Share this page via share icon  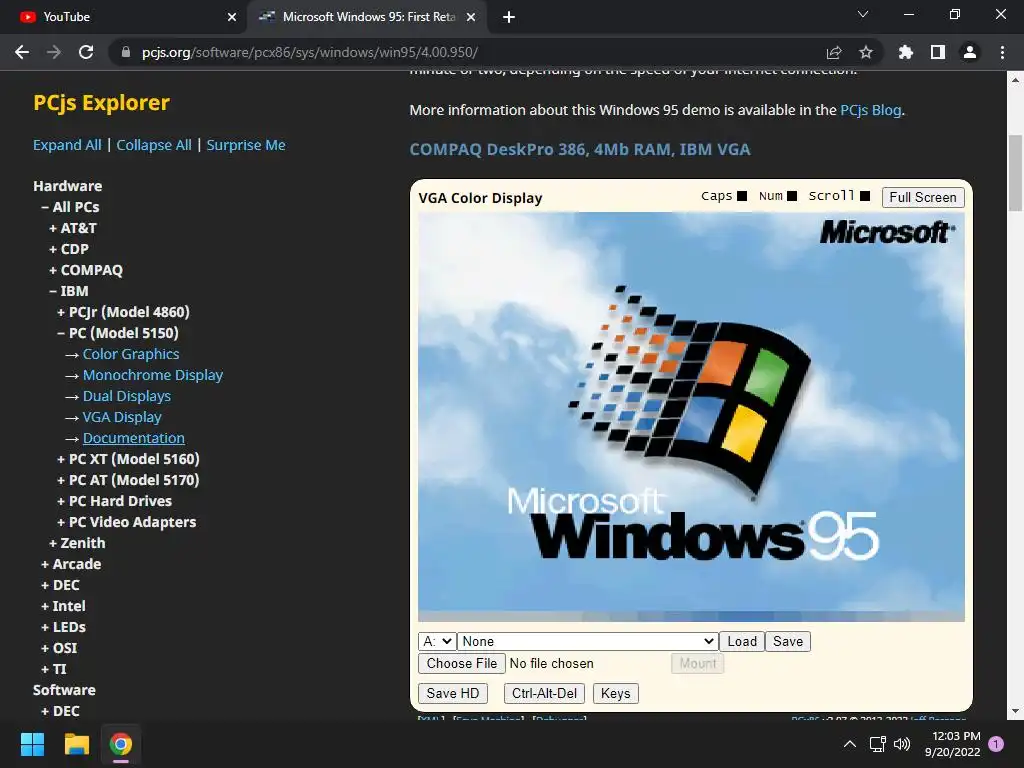coord(834,52)
